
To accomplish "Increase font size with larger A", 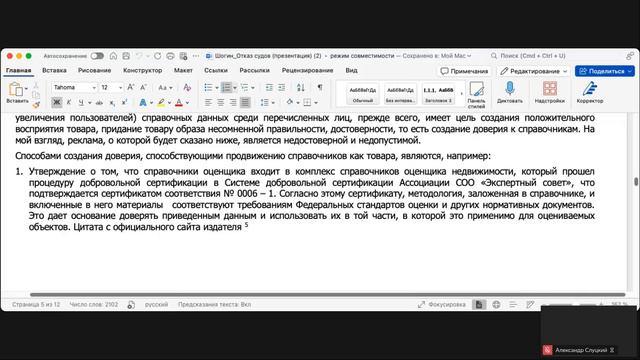I will point(131,87).
